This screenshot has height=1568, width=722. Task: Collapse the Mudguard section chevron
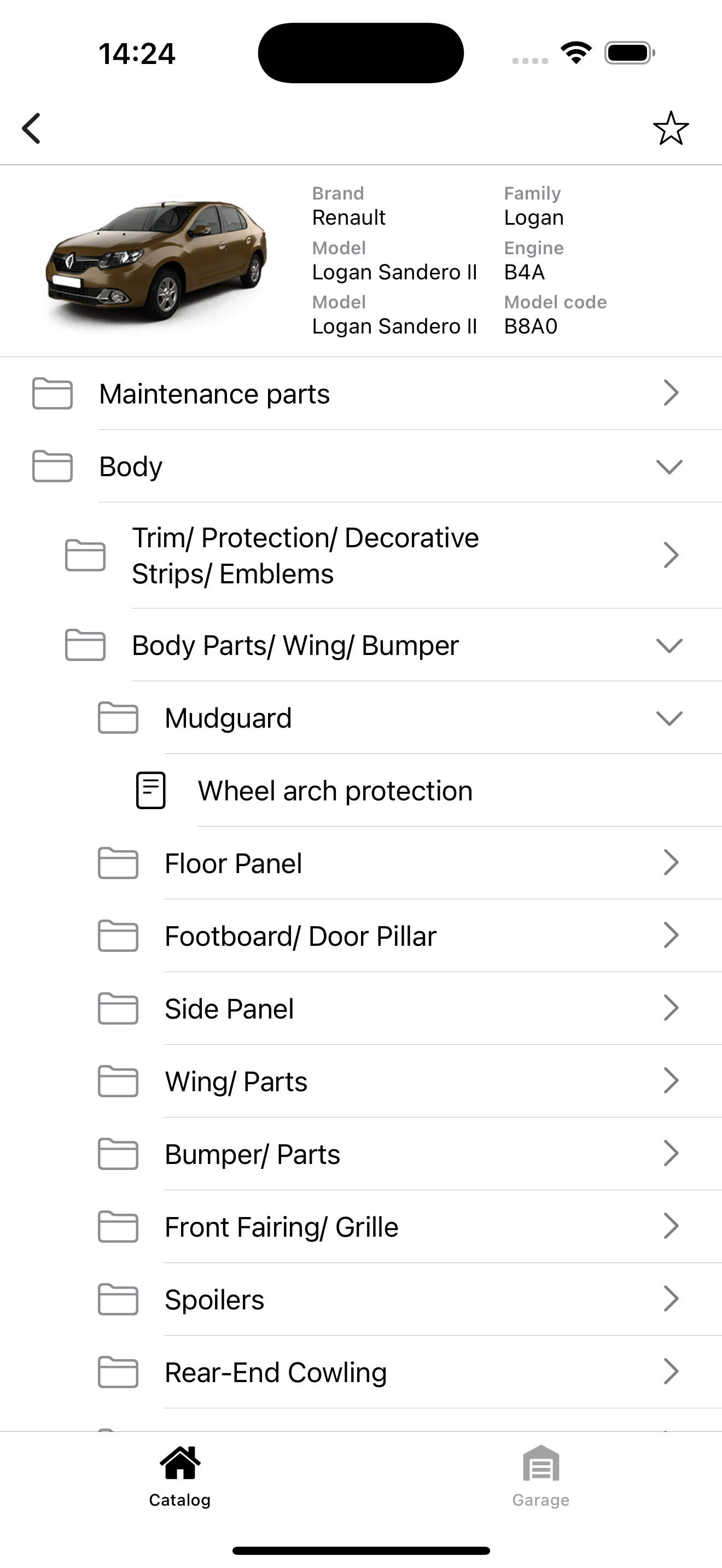pos(669,718)
